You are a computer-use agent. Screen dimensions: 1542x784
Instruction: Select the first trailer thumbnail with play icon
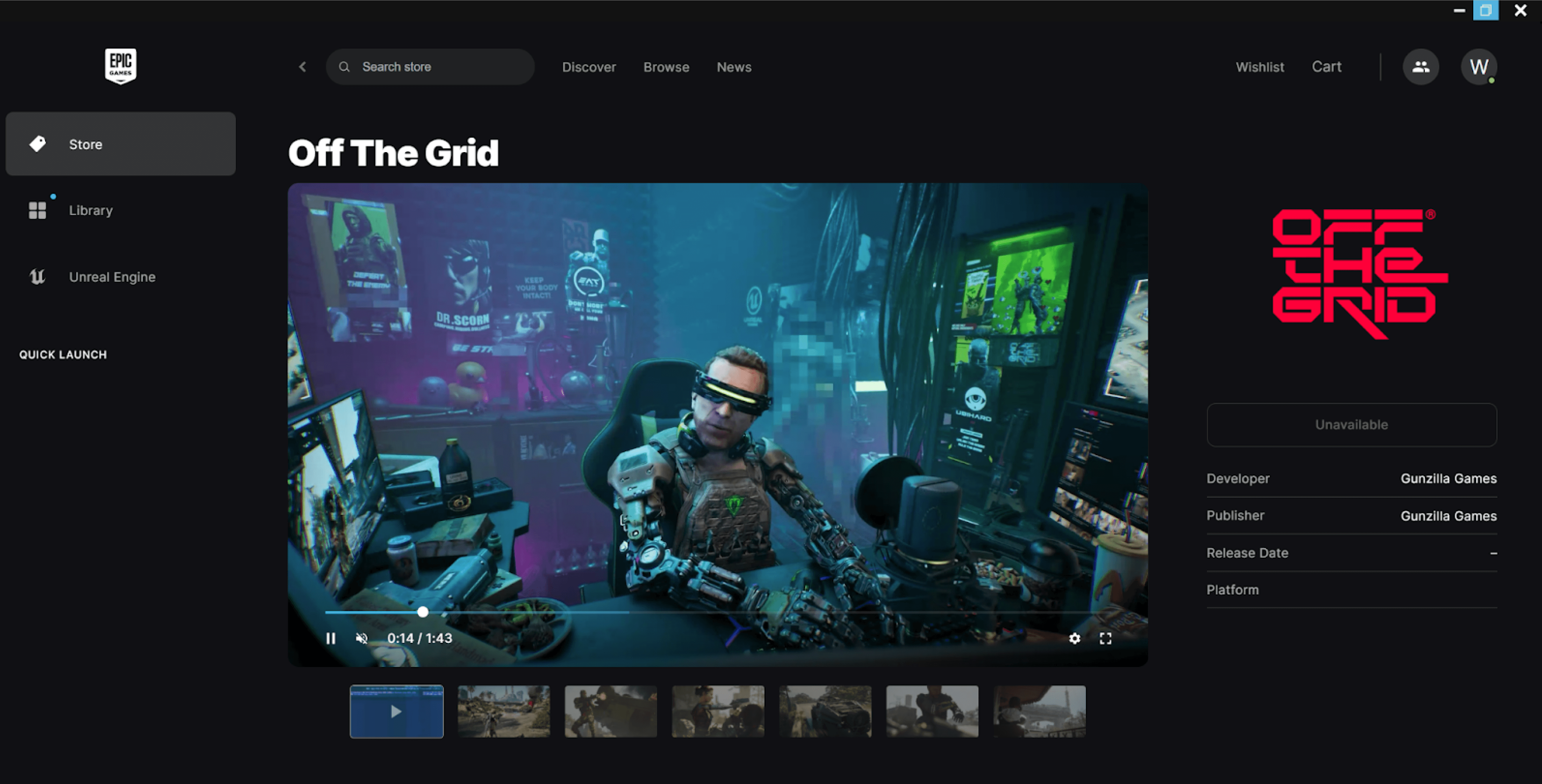tap(396, 711)
